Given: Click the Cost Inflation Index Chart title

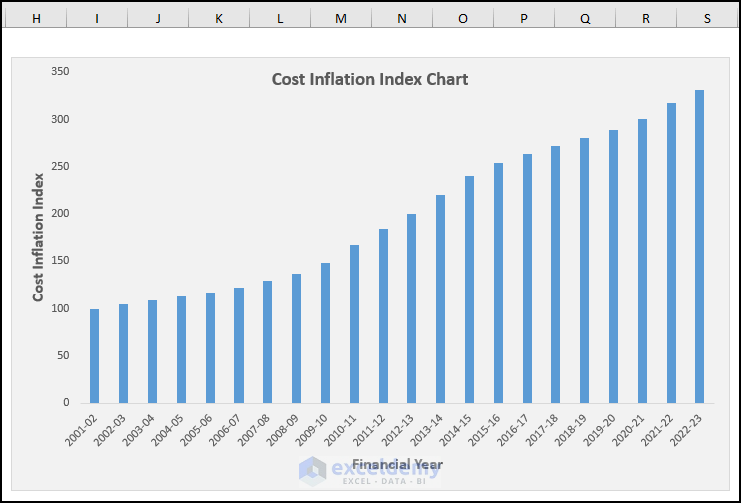Looking at the screenshot, I should (x=370, y=79).
